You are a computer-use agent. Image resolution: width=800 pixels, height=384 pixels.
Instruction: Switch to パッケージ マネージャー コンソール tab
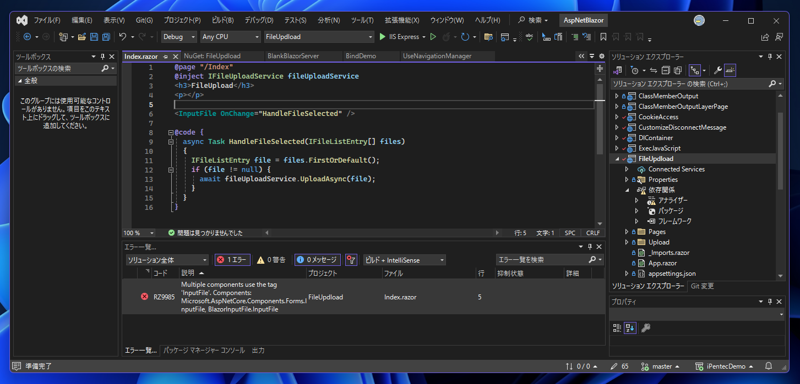point(204,350)
